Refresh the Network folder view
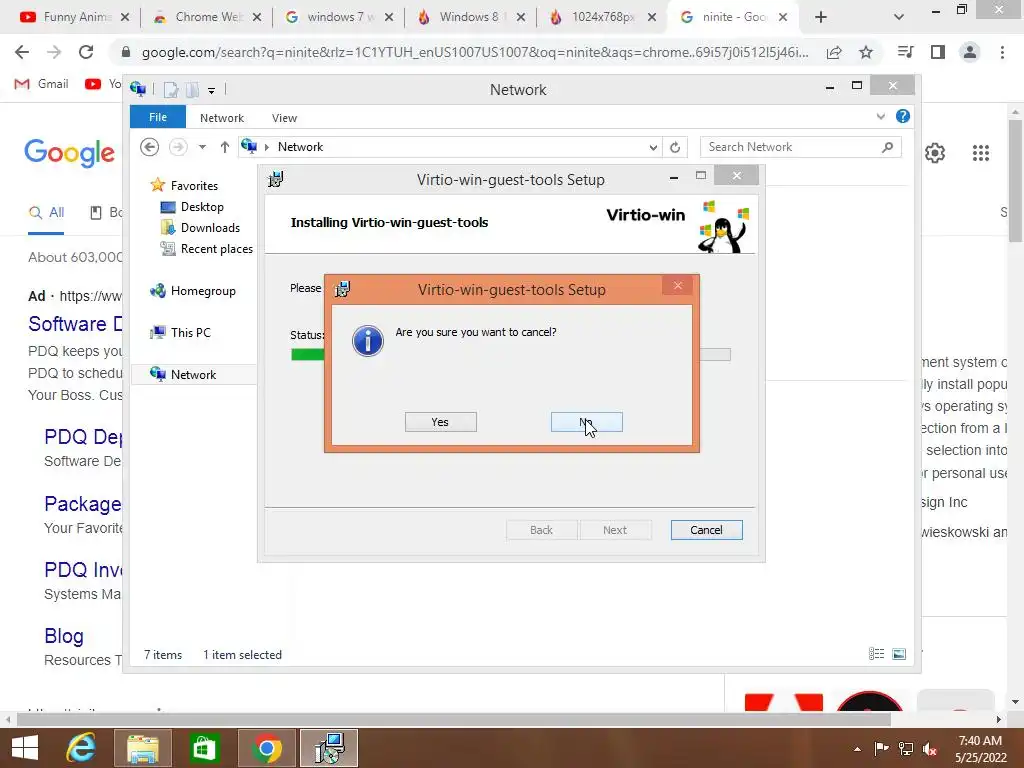 [675, 148]
